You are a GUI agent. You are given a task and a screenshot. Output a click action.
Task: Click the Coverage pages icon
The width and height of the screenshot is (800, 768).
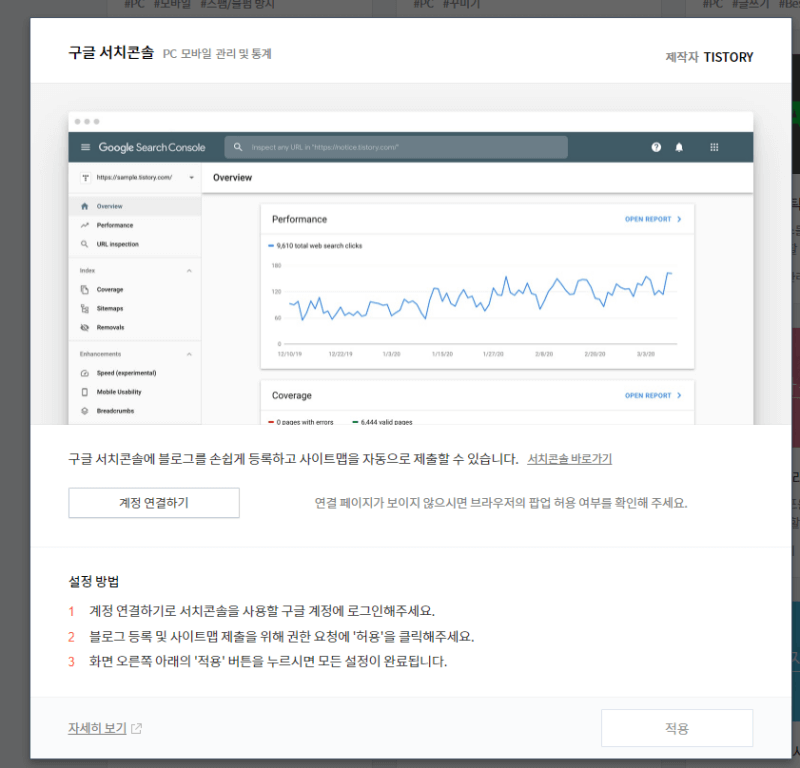pyautogui.click(x=85, y=289)
